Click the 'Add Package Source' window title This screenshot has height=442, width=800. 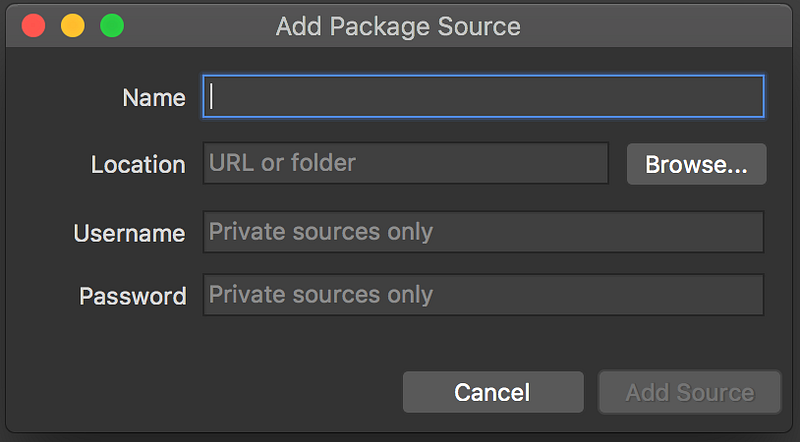[398, 26]
